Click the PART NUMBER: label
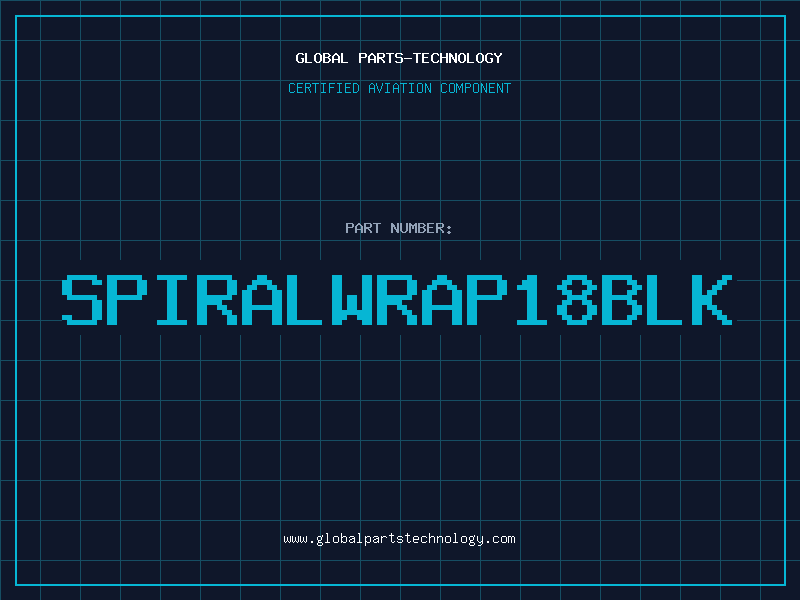The height and width of the screenshot is (600, 800). click(399, 228)
